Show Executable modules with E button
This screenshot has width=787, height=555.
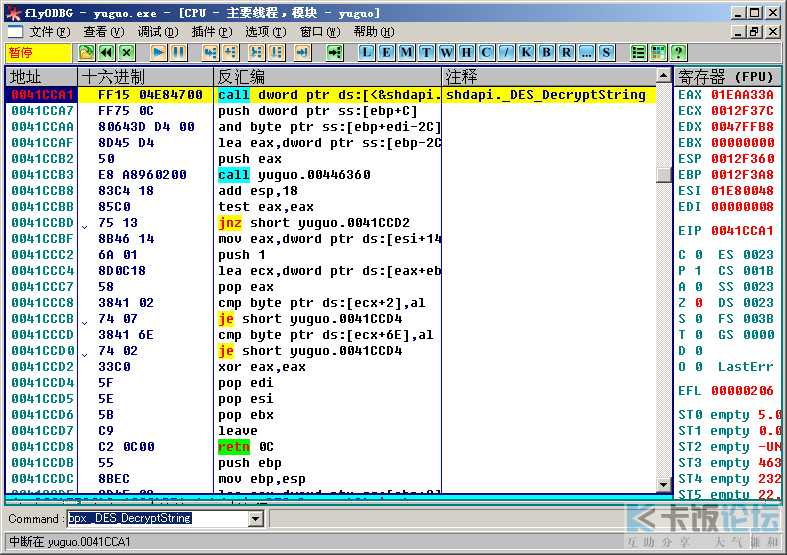(386, 52)
